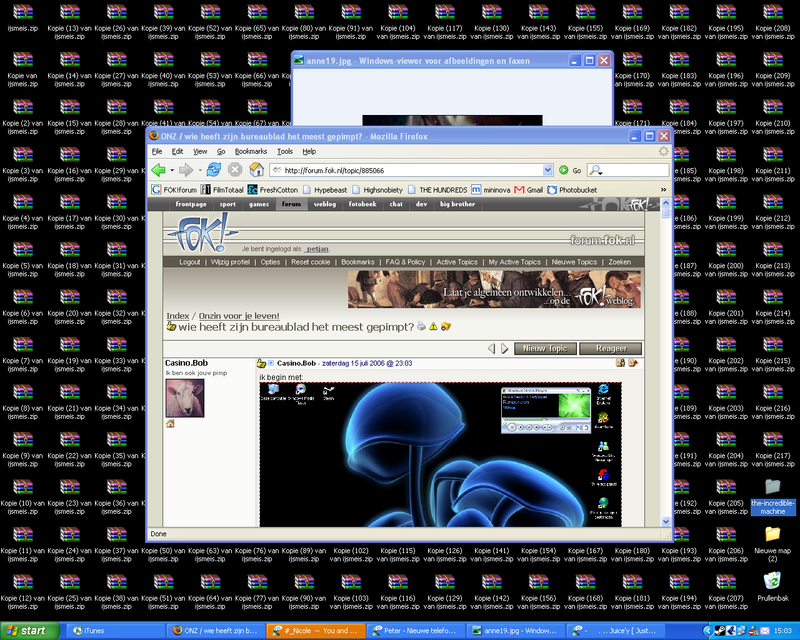Expand the URL bar history dropdown
800x640 pixels.
[547, 170]
